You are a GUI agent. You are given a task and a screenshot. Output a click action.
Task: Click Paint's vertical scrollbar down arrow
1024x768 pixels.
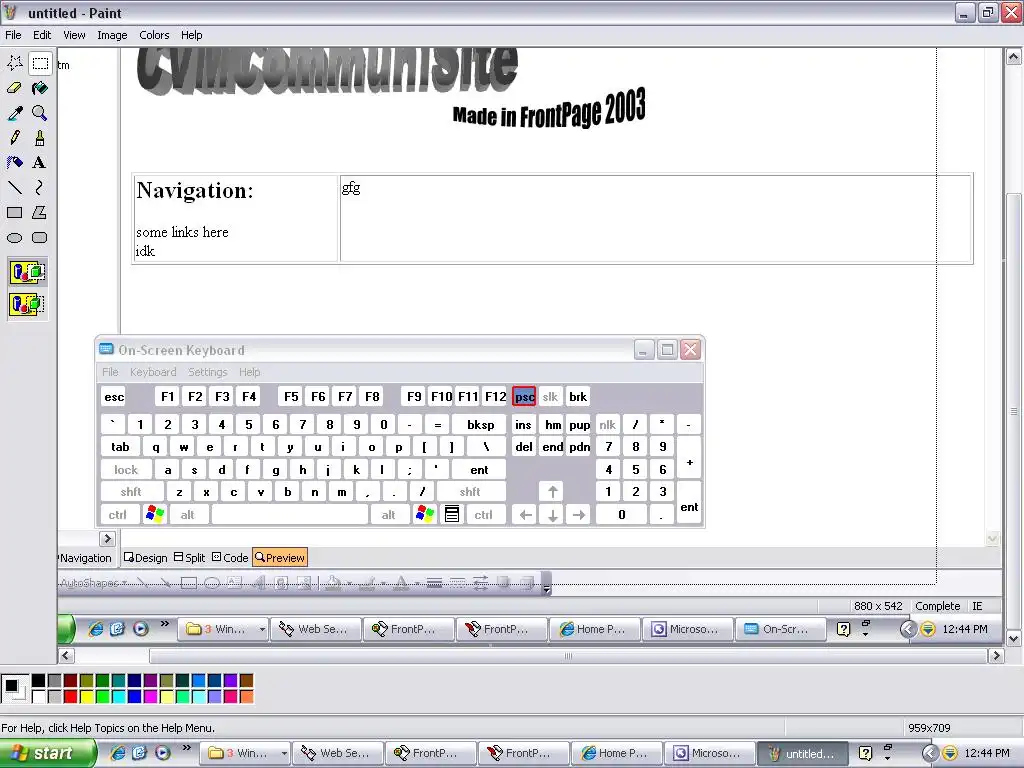(1014, 638)
